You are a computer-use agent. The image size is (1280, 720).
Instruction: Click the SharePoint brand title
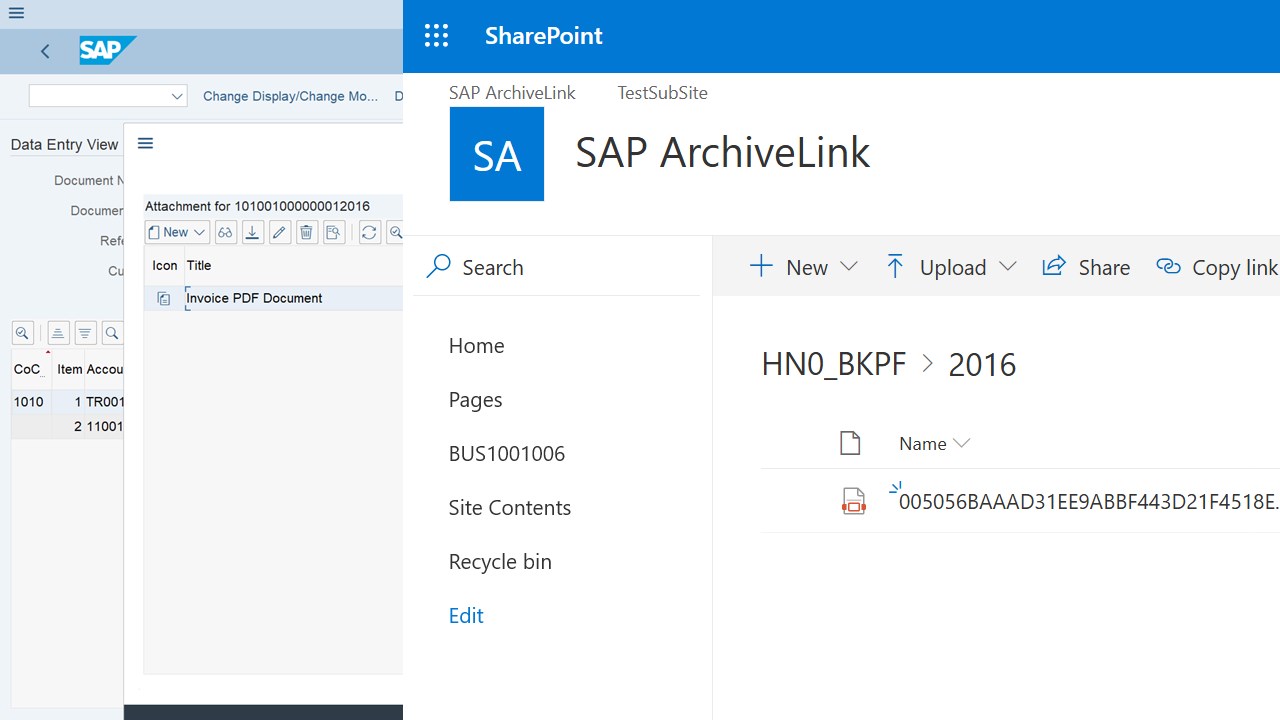(544, 36)
